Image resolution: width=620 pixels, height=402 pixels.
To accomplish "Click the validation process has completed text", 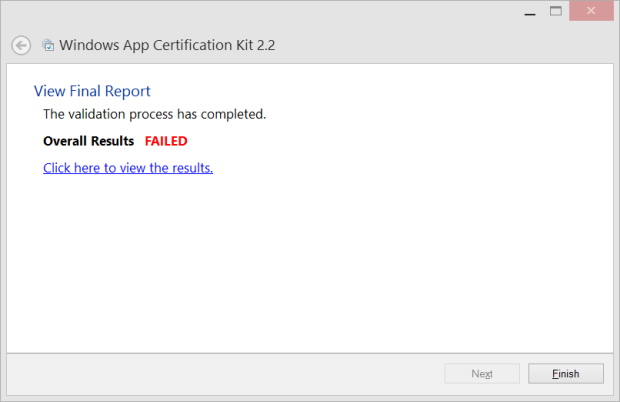I will [155, 114].
